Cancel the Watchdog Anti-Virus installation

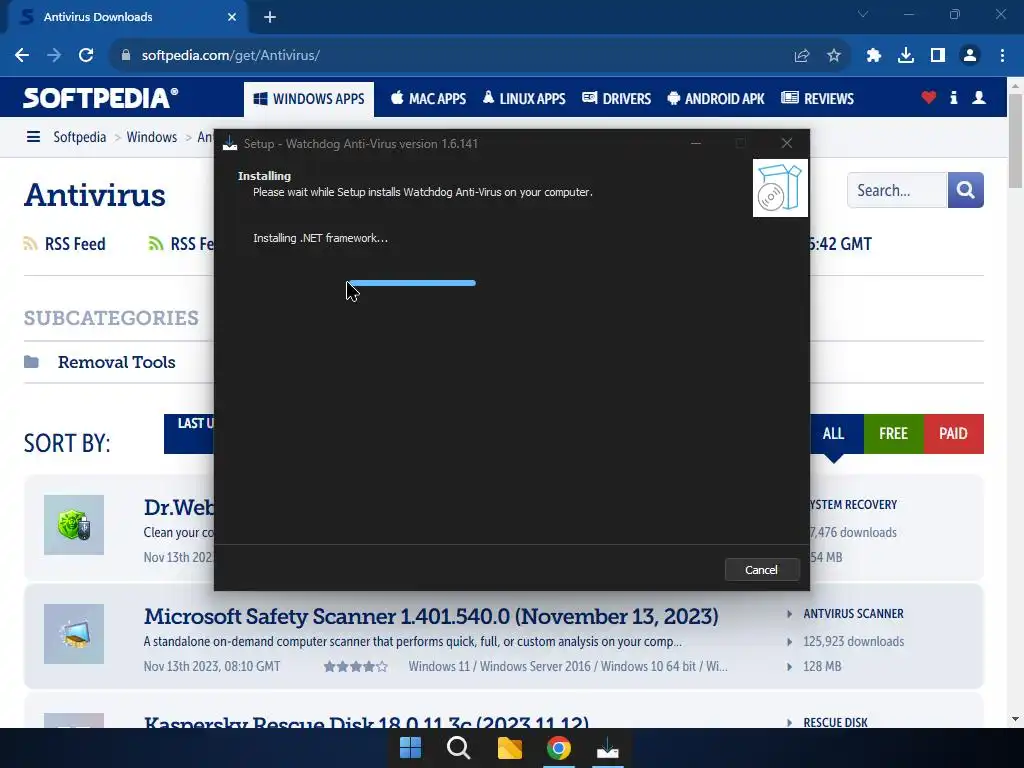pyautogui.click(x=761, y=570)
